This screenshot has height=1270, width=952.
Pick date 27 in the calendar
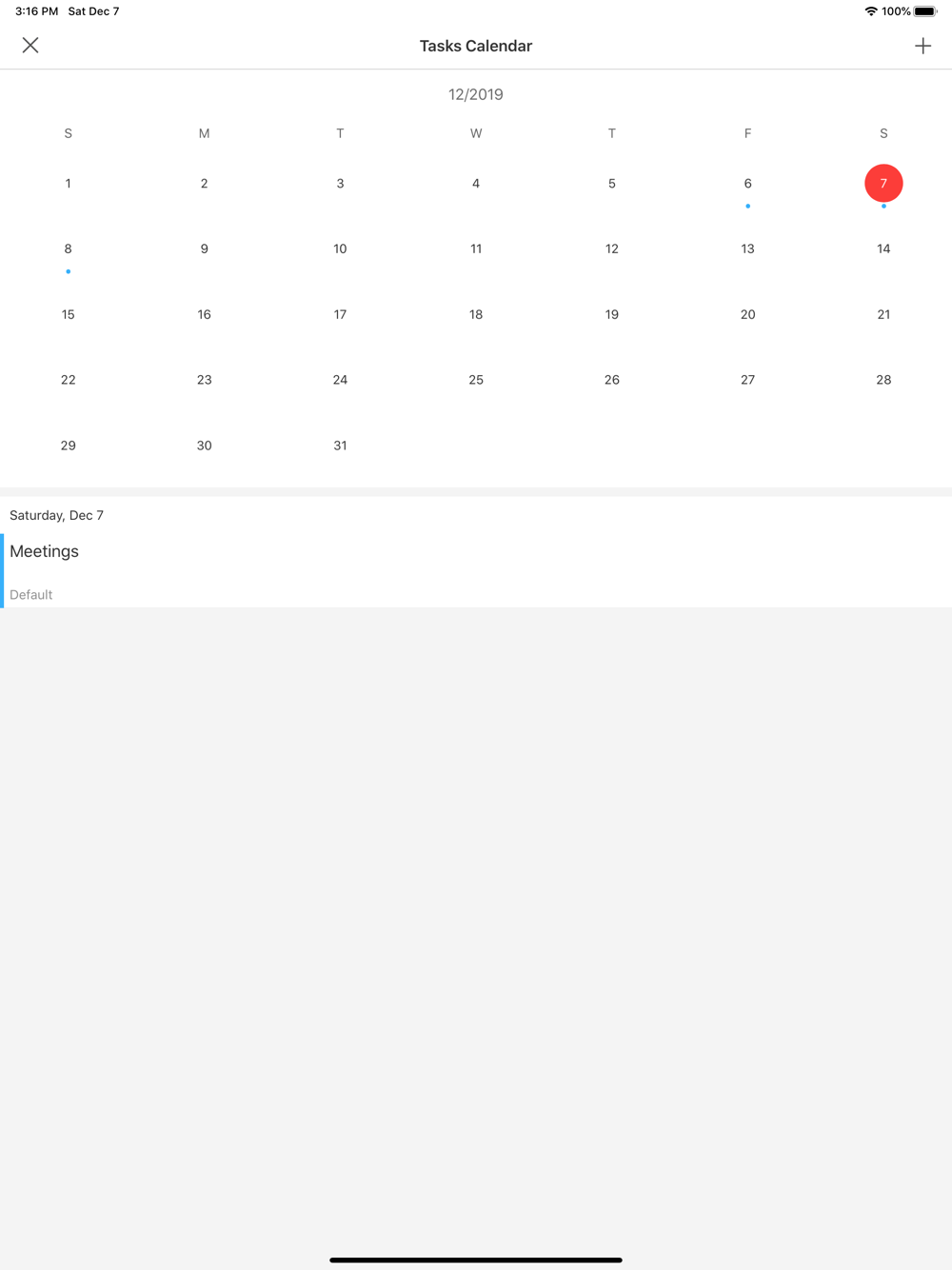pos(748,380)
